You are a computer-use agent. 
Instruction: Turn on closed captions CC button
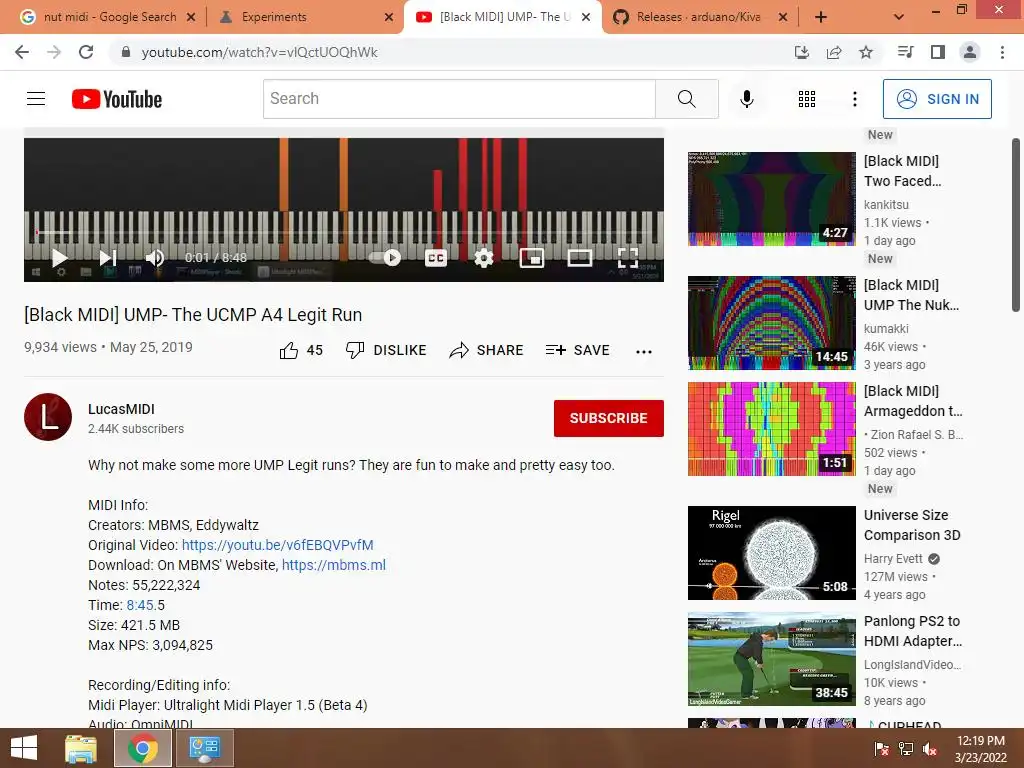coord(436,258)
